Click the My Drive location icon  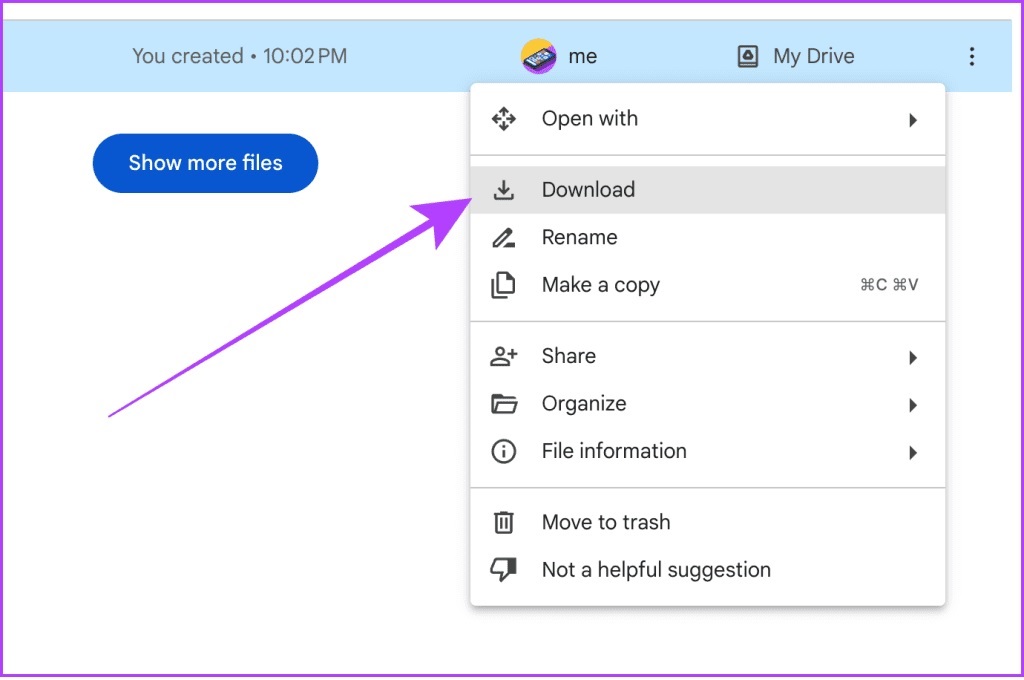[x=748, y=57]
